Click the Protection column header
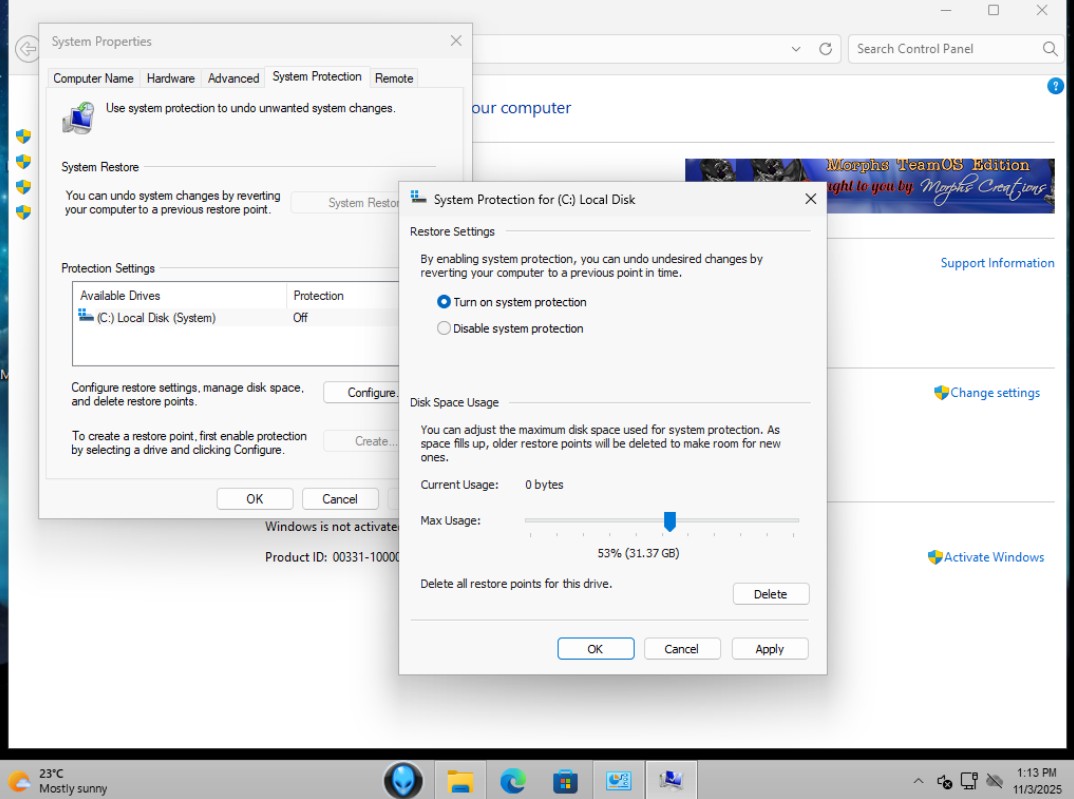This screenshot has width=1074, height=799. (x=342, y=296)
